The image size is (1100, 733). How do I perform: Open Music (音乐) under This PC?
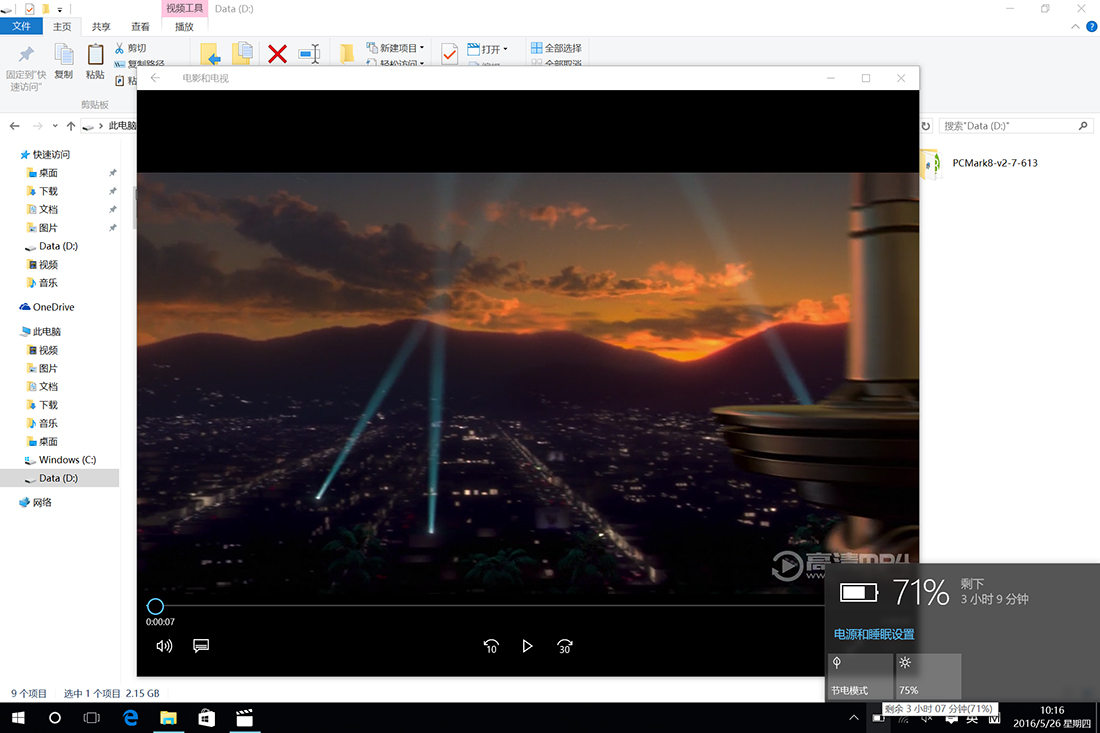48,423
